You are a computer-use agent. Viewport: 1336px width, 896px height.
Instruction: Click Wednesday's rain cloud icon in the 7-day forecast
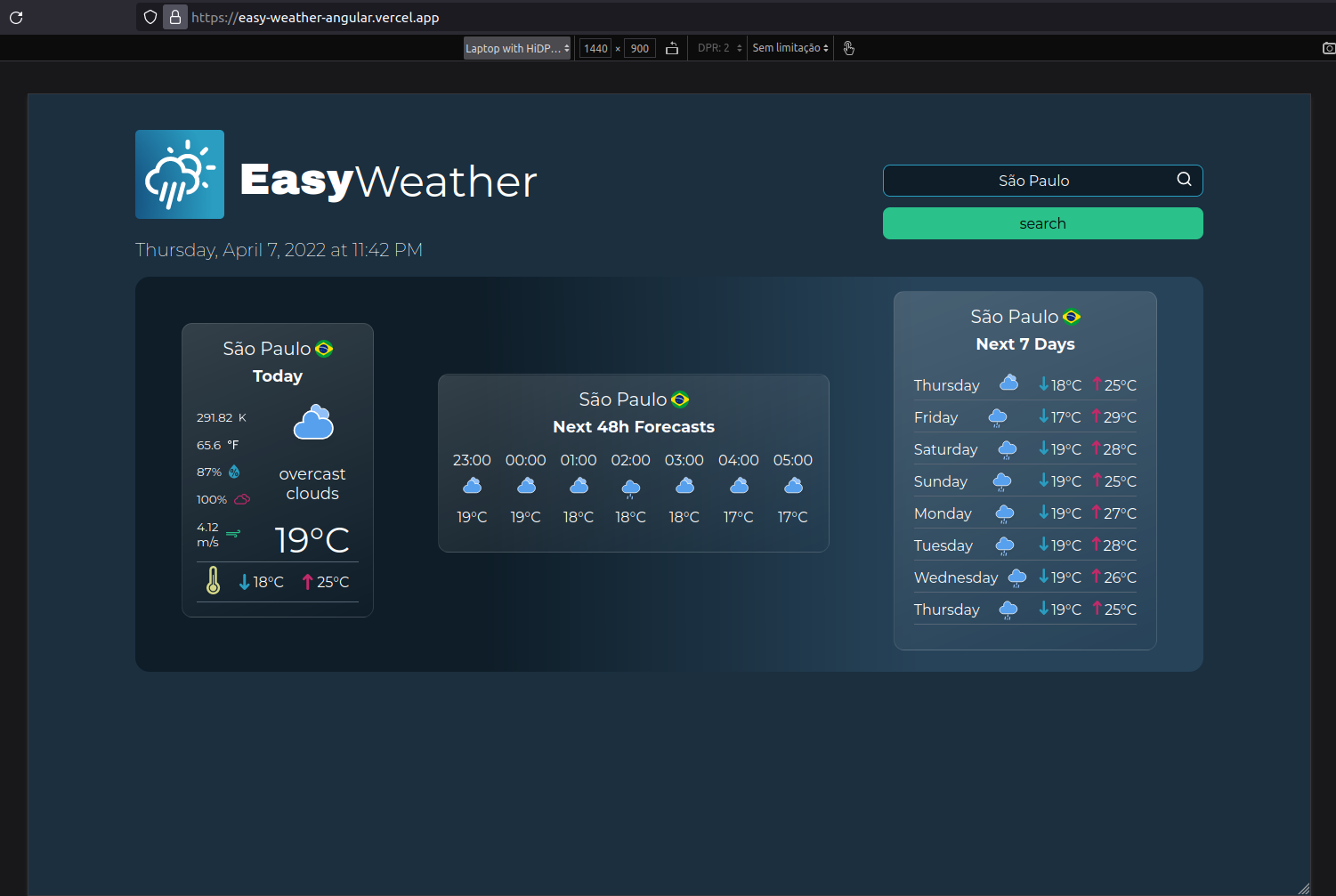pos(1016,577)
